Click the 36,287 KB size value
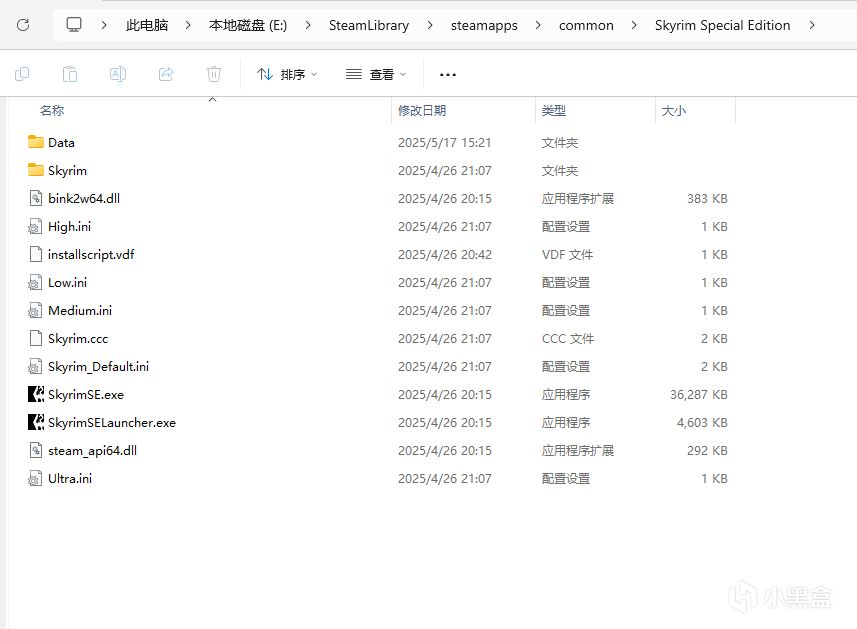Image resolution: width=857 pixels, height=629 pixels. (x=698, y=395)
